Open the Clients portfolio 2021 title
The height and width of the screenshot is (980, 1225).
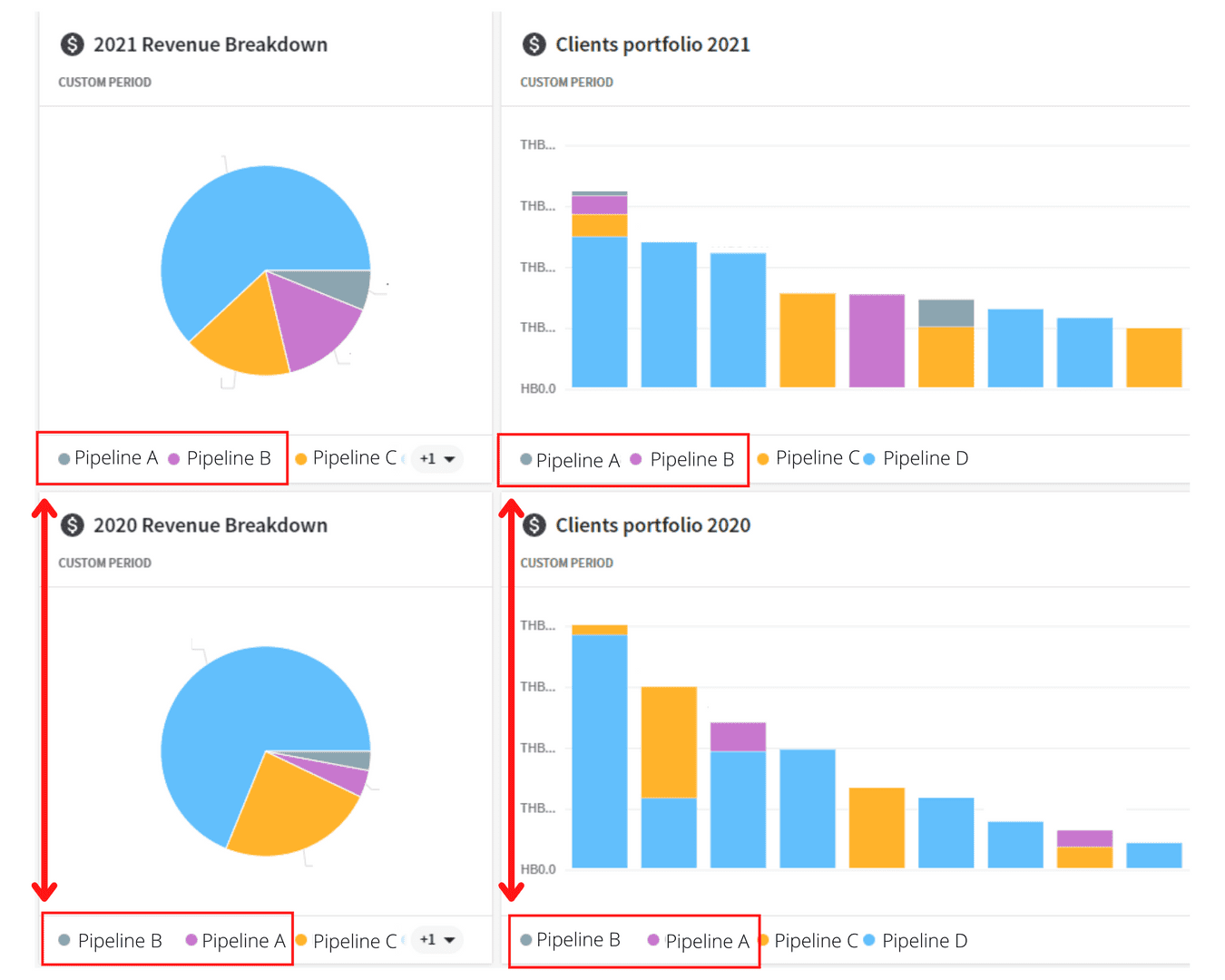point(652,44)
